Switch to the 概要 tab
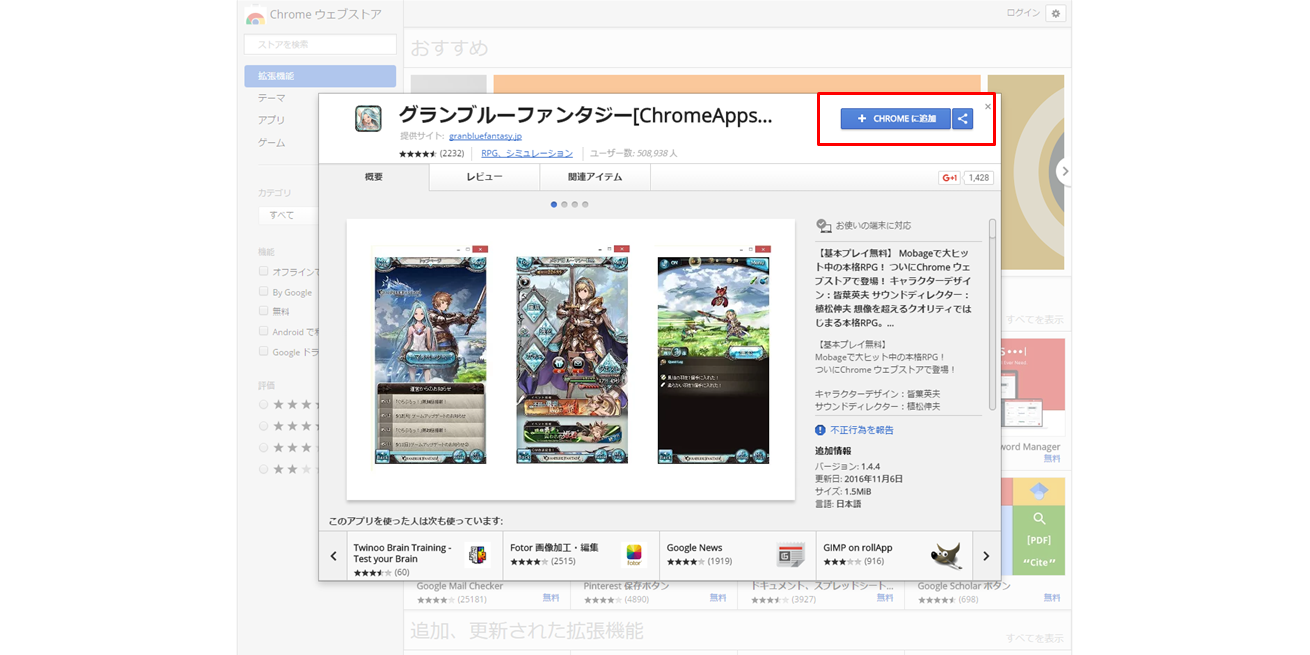The height and width of the screenshot is (655, 1310). (374, 177)
